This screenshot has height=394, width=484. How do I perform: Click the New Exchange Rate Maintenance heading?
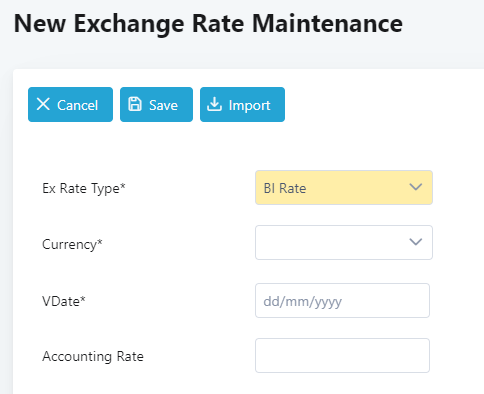tap(208, 24)
